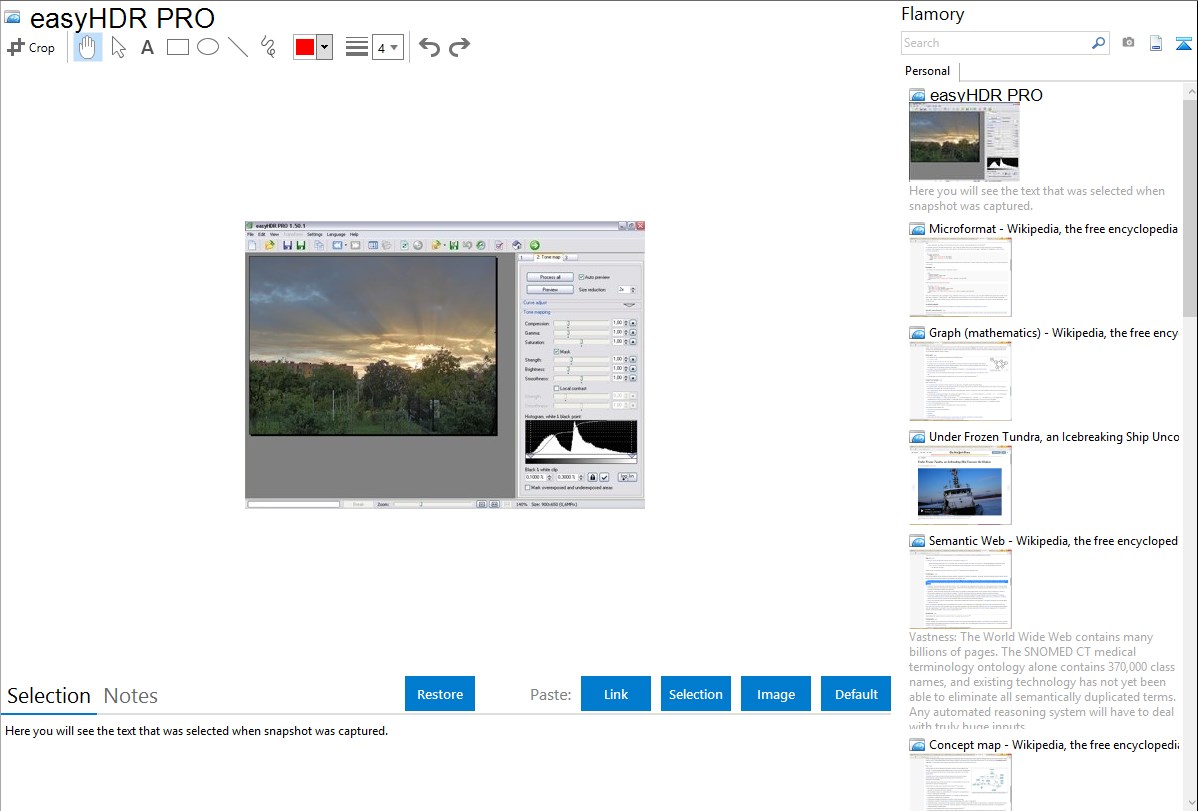Click the magnifier search icon

tap(1098, 43)
